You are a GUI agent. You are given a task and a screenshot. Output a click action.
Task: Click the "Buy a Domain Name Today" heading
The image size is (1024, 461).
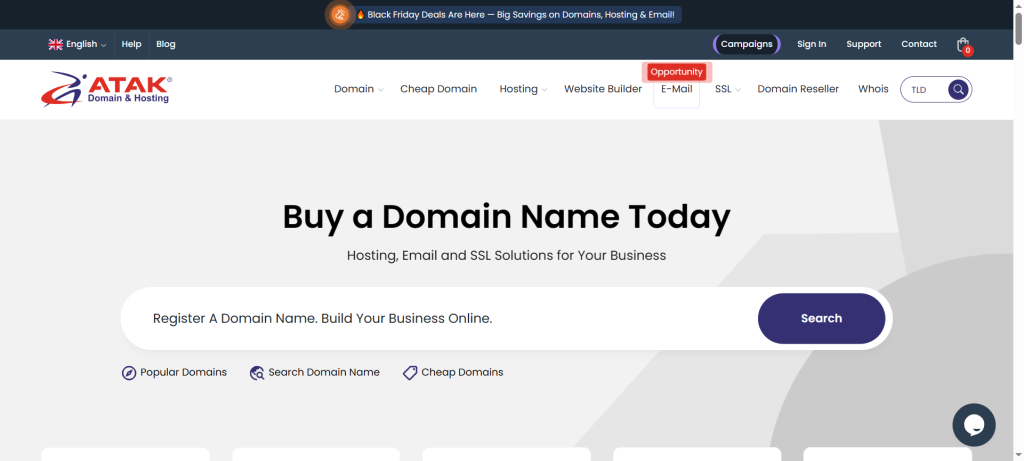point(507,217)
